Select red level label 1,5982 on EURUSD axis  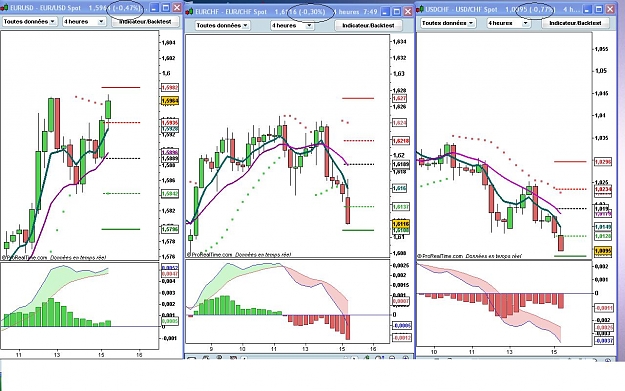pos(170,87)
